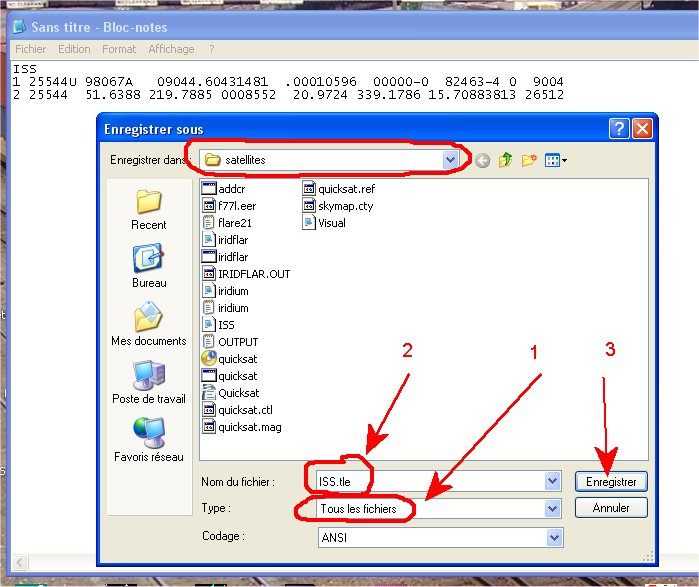
Task: Open the ? help menu
Action: (212, 49)
